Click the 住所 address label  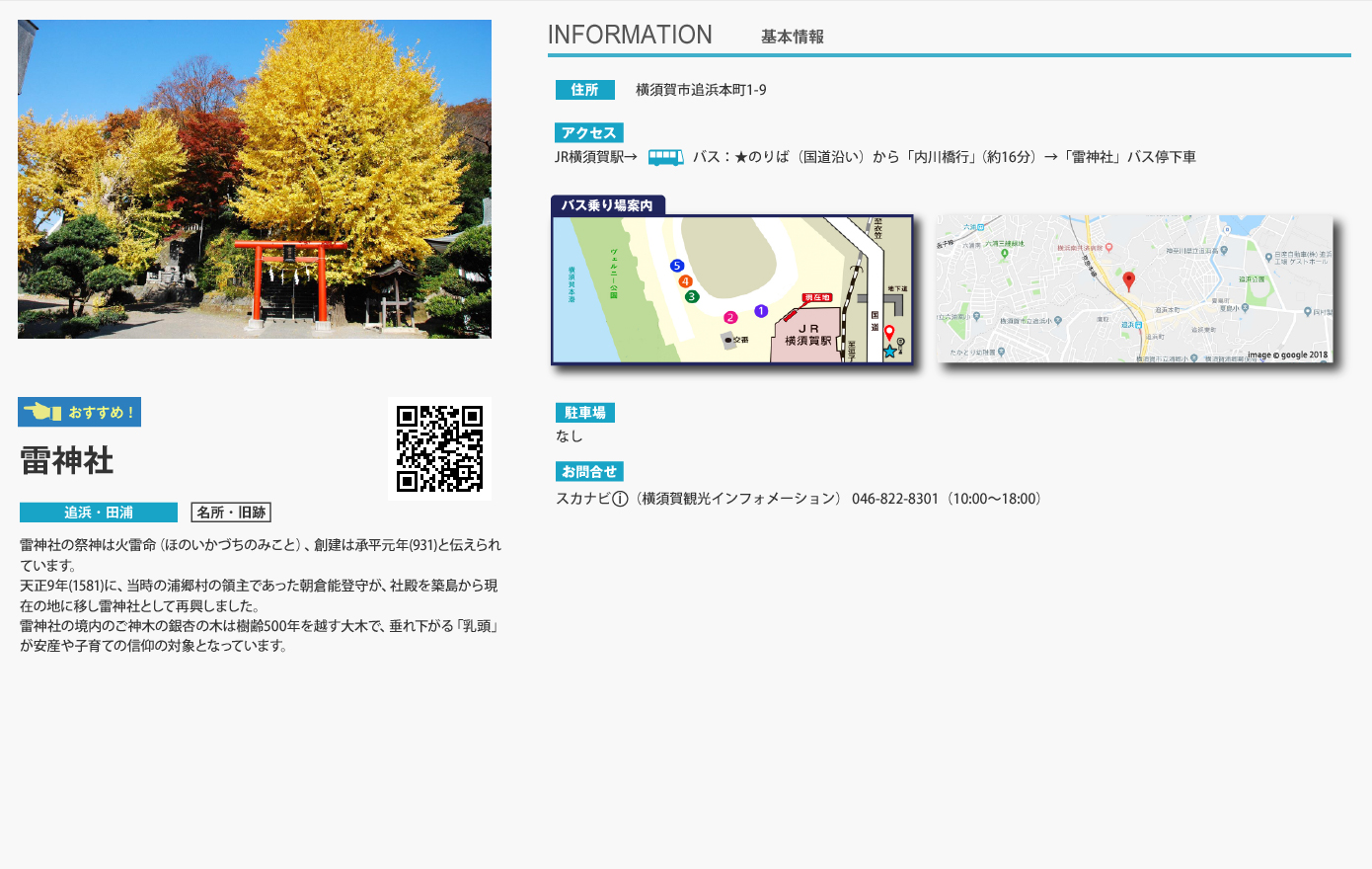(584, 90)
